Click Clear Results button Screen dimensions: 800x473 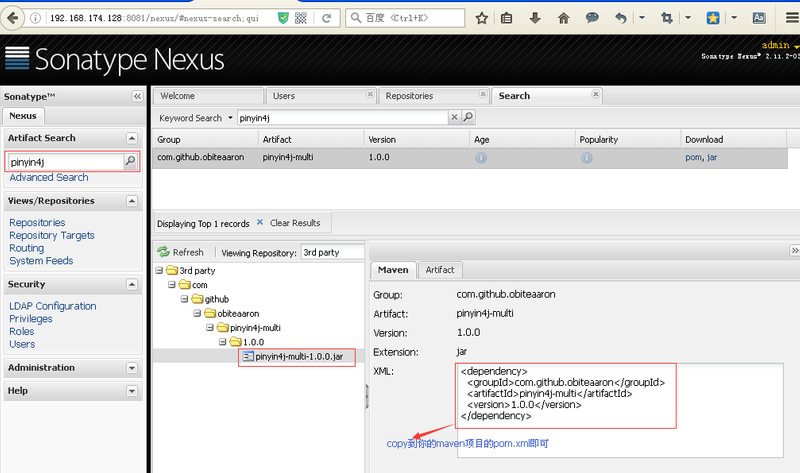(288, 223)
